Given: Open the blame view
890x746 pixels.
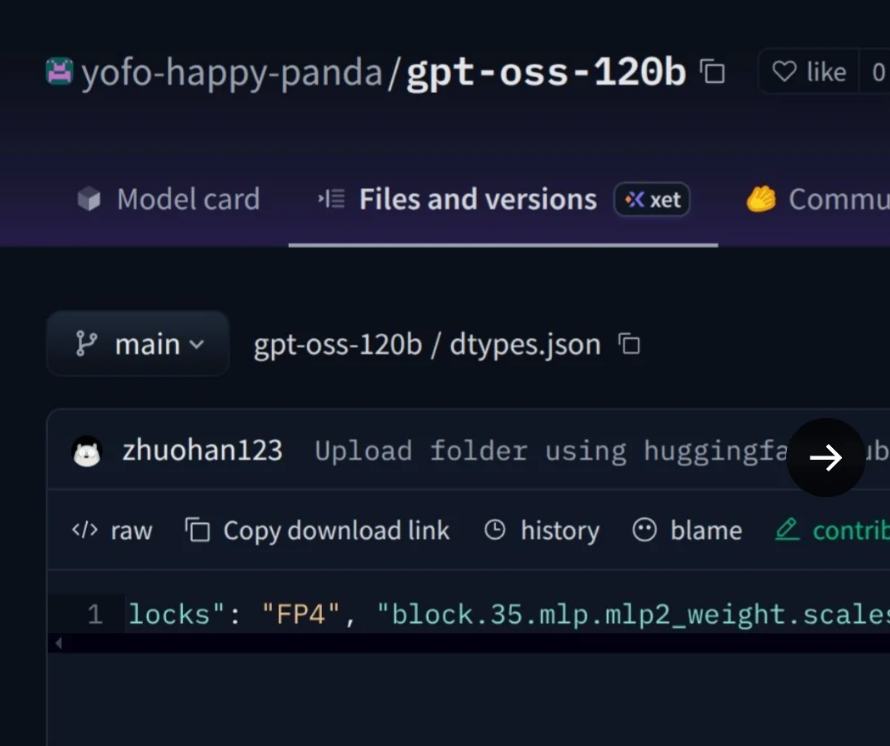Looking at the screenshot, I should click(687, 530).
